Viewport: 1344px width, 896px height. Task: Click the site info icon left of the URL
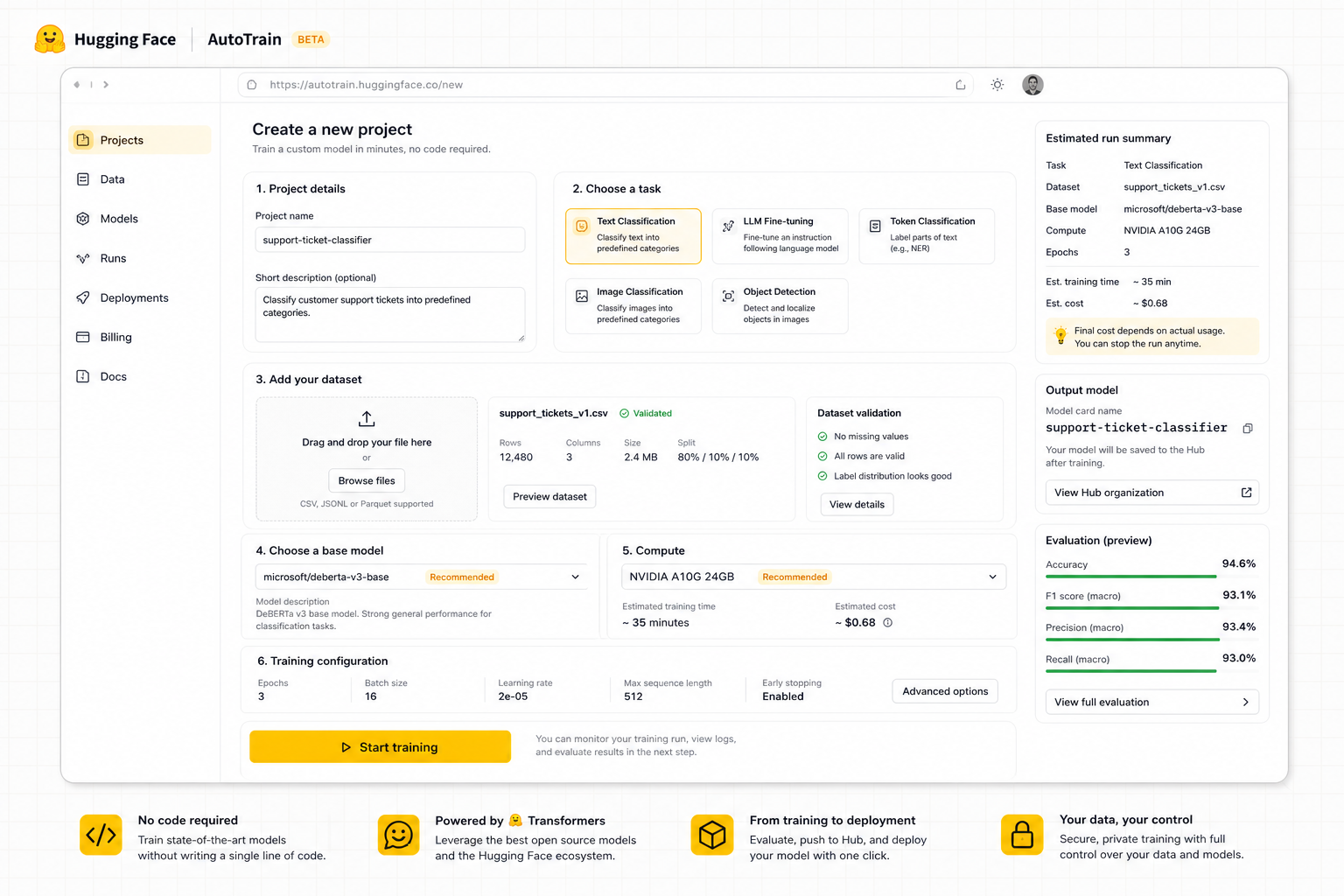252,85
